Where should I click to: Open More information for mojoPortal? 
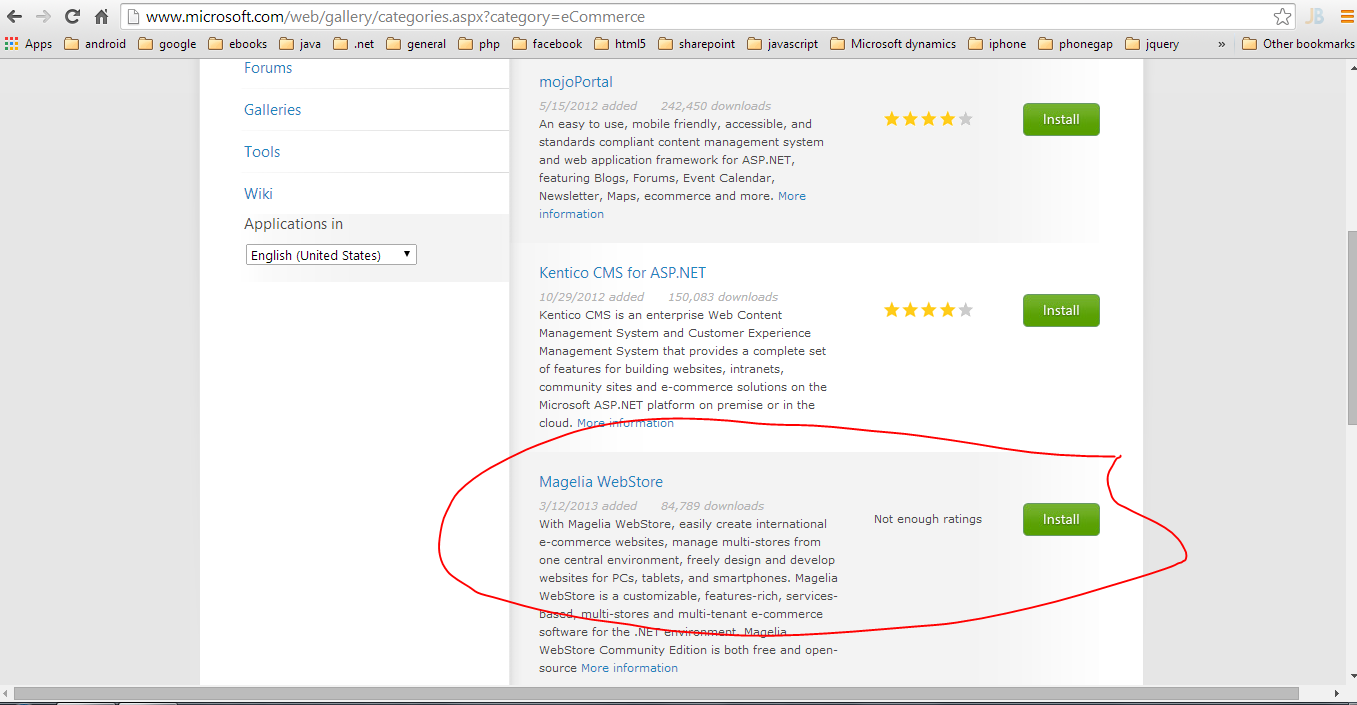[672, 205]
